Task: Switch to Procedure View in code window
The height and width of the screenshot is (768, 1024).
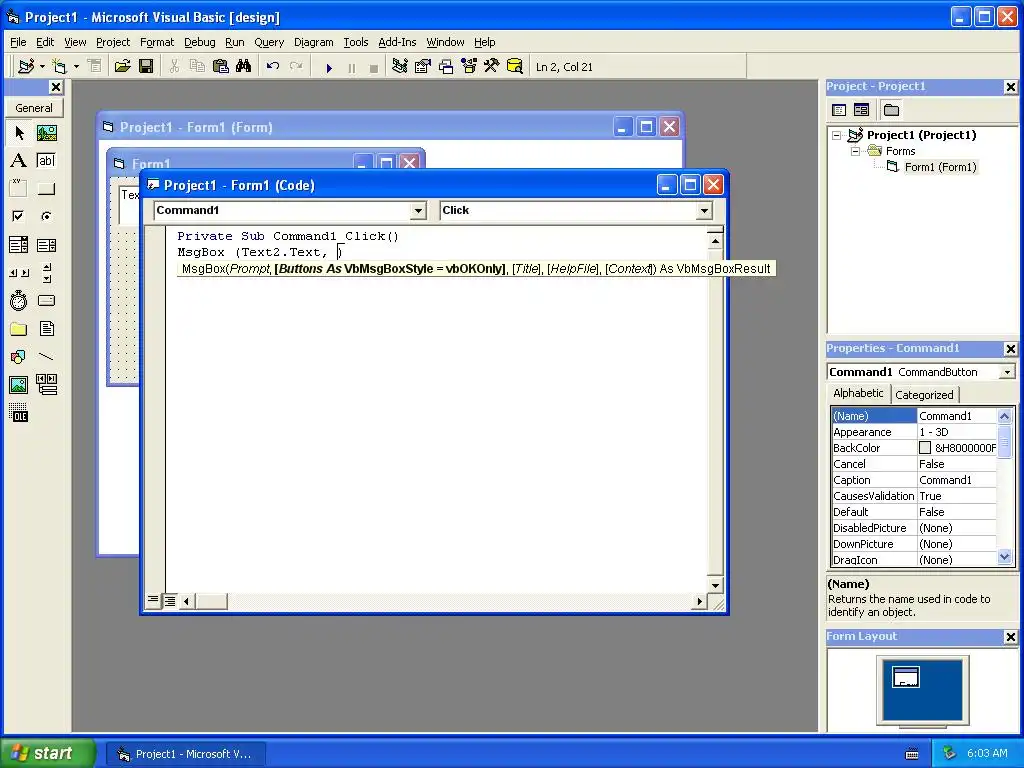Action: tap(153, 600)
